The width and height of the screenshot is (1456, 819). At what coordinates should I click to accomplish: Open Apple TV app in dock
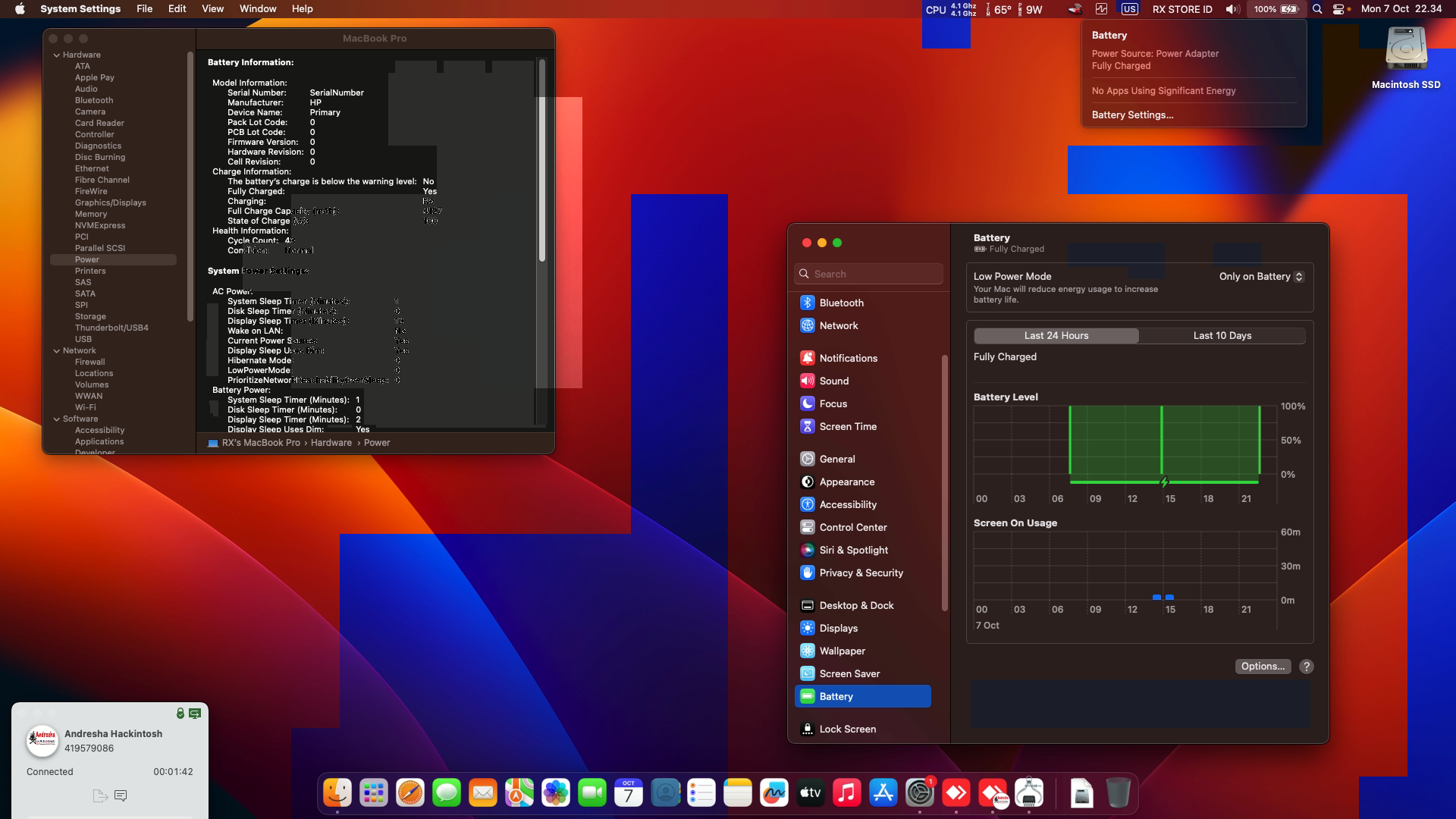pos(811,793)
